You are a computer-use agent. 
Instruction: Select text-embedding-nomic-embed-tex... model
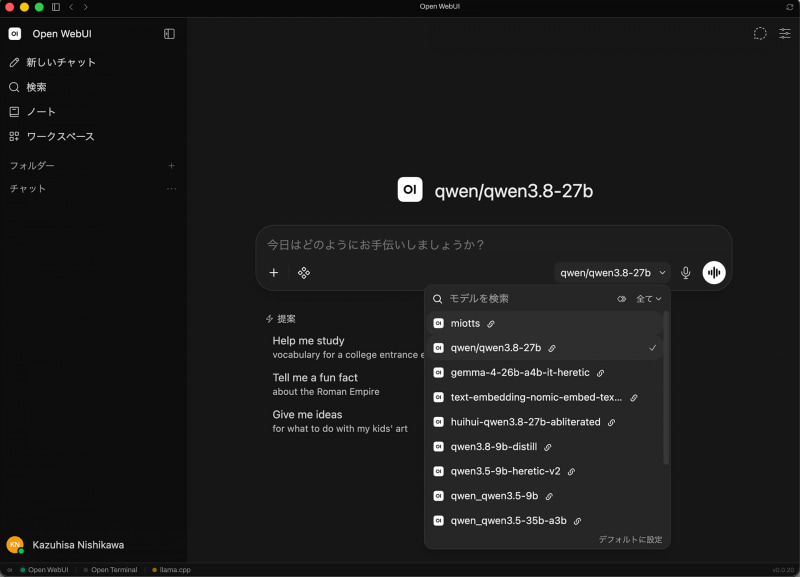coord(545,397)
